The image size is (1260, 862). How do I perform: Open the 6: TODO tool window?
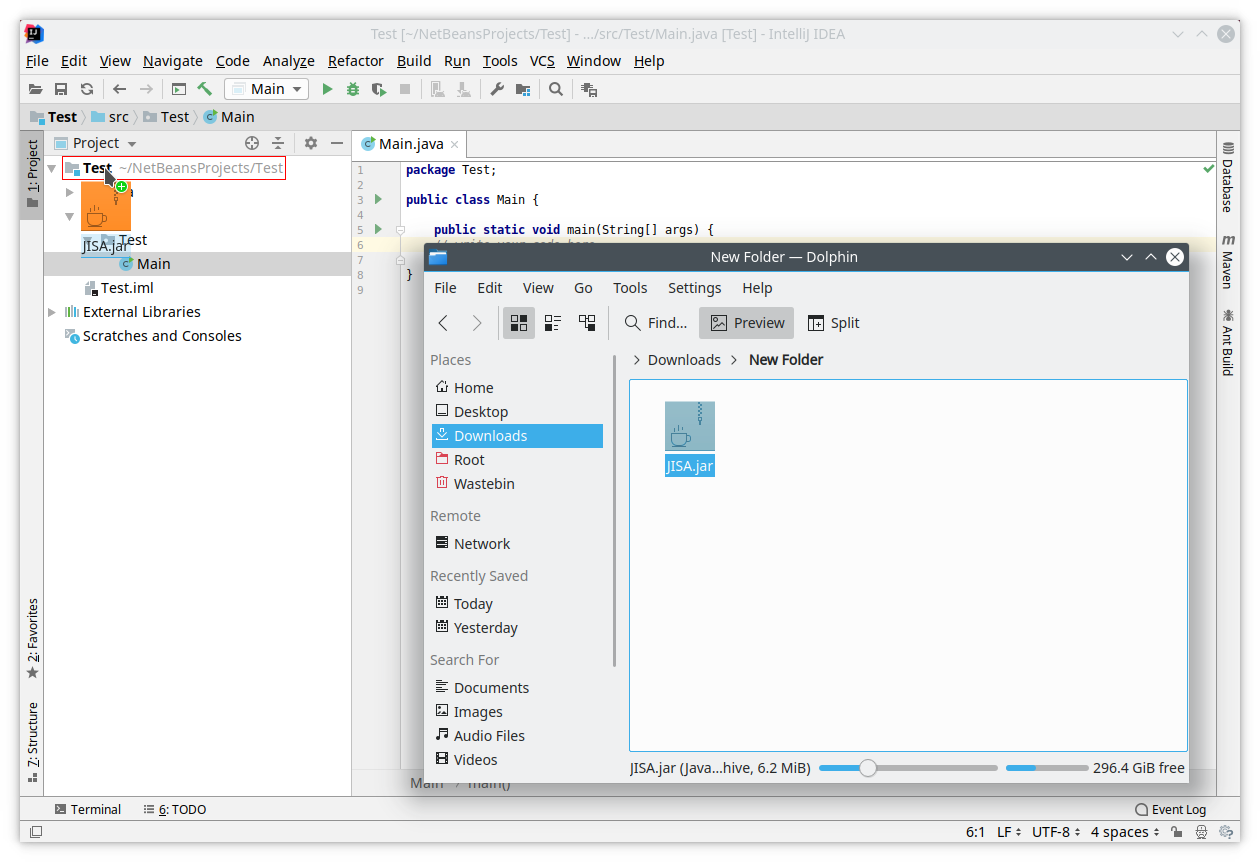pyautogui.click(x=175, y=809)
